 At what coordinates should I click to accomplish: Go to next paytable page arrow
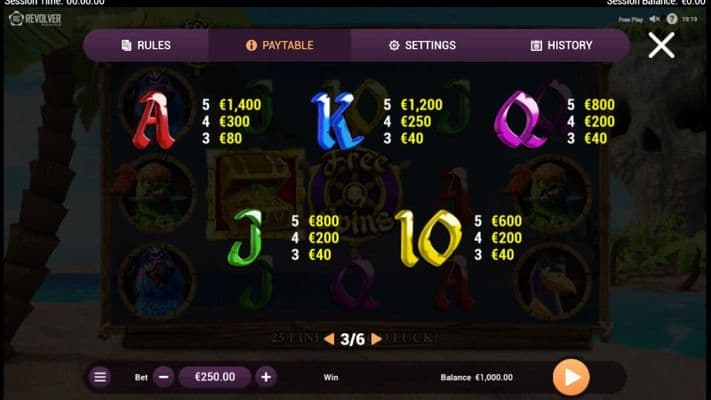pyautogui.click(x=376, y=339)
